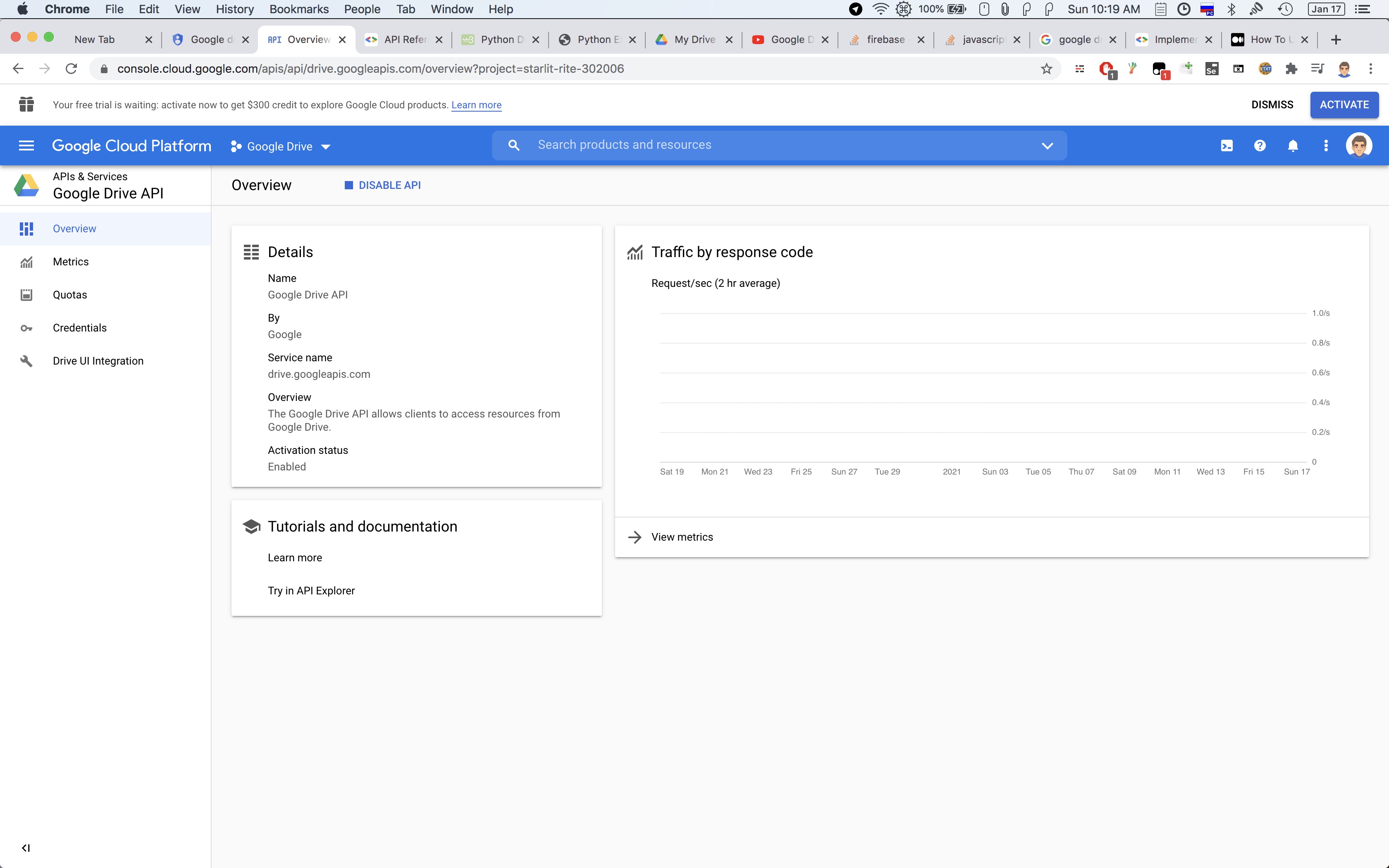This screenshot has width=1389, height=868.
Task: Open the banner's Learn more link
Action: point(476,105)
